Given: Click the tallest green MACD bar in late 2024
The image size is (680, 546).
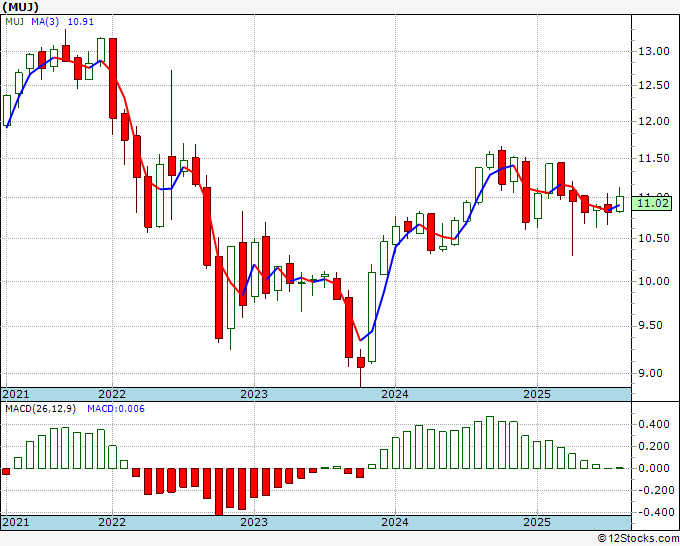Looking at the screenshot, I should tap(490, 442).
